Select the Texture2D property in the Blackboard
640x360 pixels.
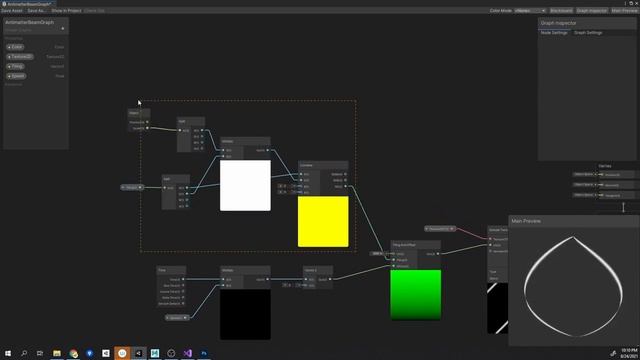[20, 57]
